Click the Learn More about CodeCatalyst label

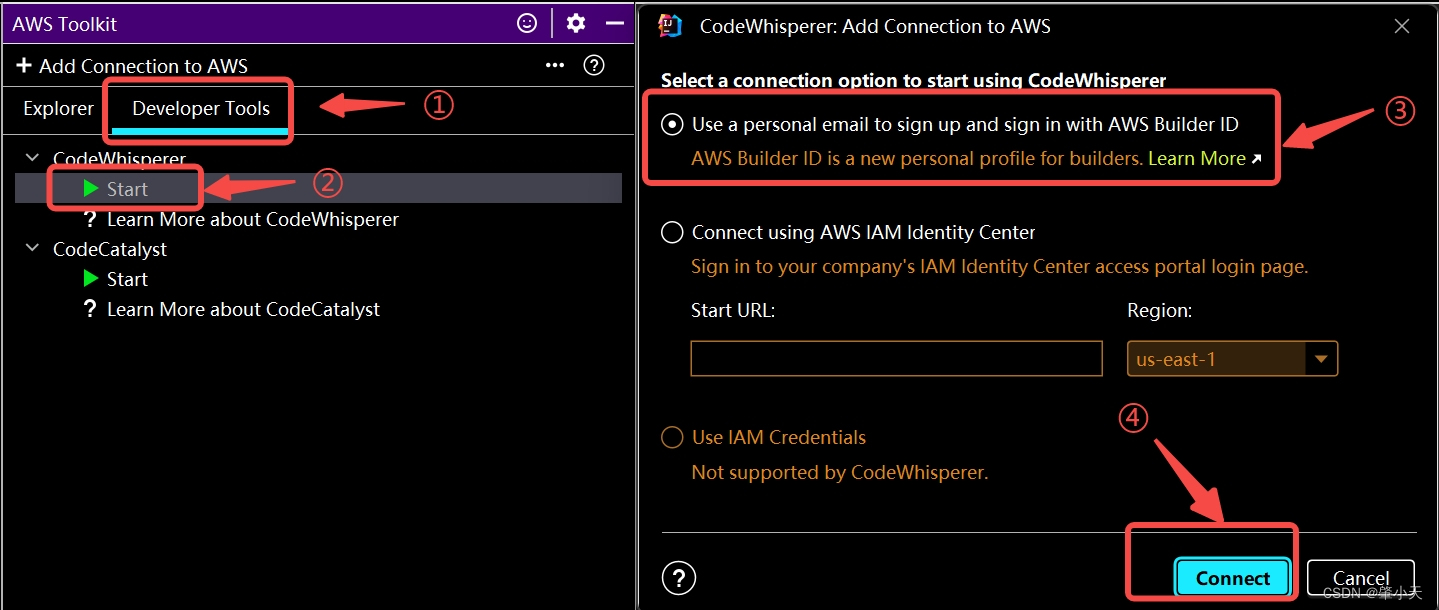243,309
